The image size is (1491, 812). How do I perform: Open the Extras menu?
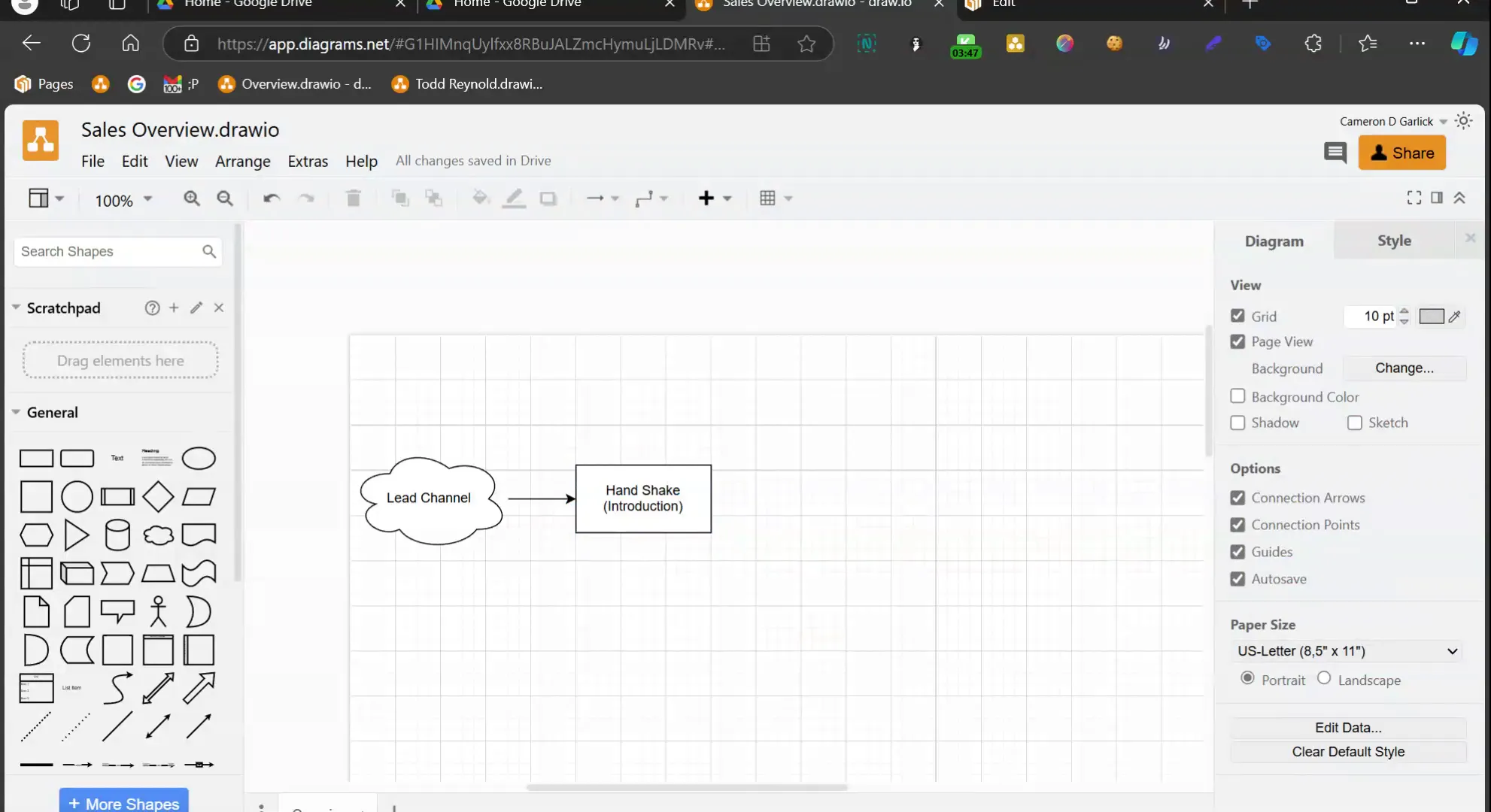coord(308,161)
